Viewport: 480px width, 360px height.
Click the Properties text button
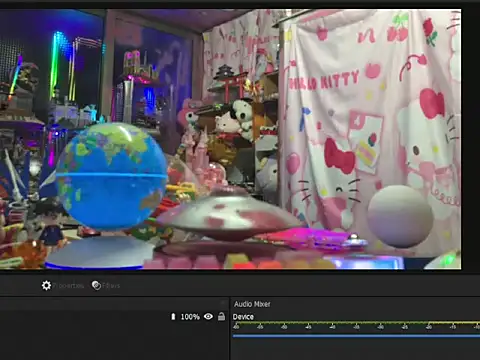click(x=68, y=286)
